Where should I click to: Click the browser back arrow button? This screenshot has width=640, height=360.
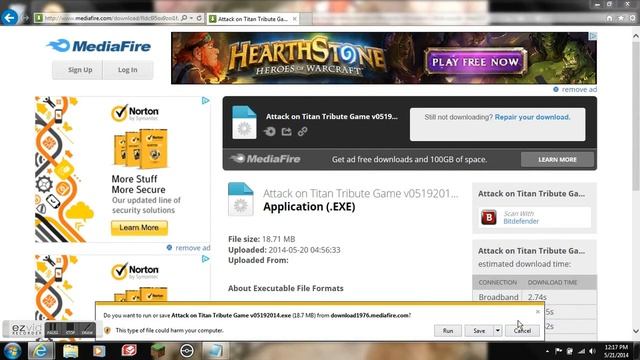coord(9,18)
